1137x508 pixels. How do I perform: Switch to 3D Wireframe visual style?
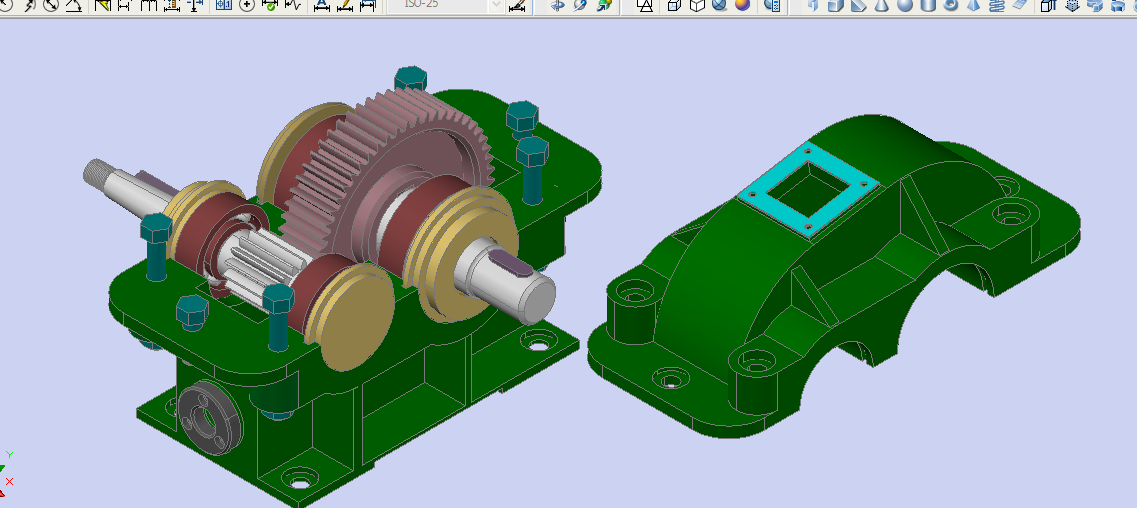pyautogui.click(x=674, y=4)
